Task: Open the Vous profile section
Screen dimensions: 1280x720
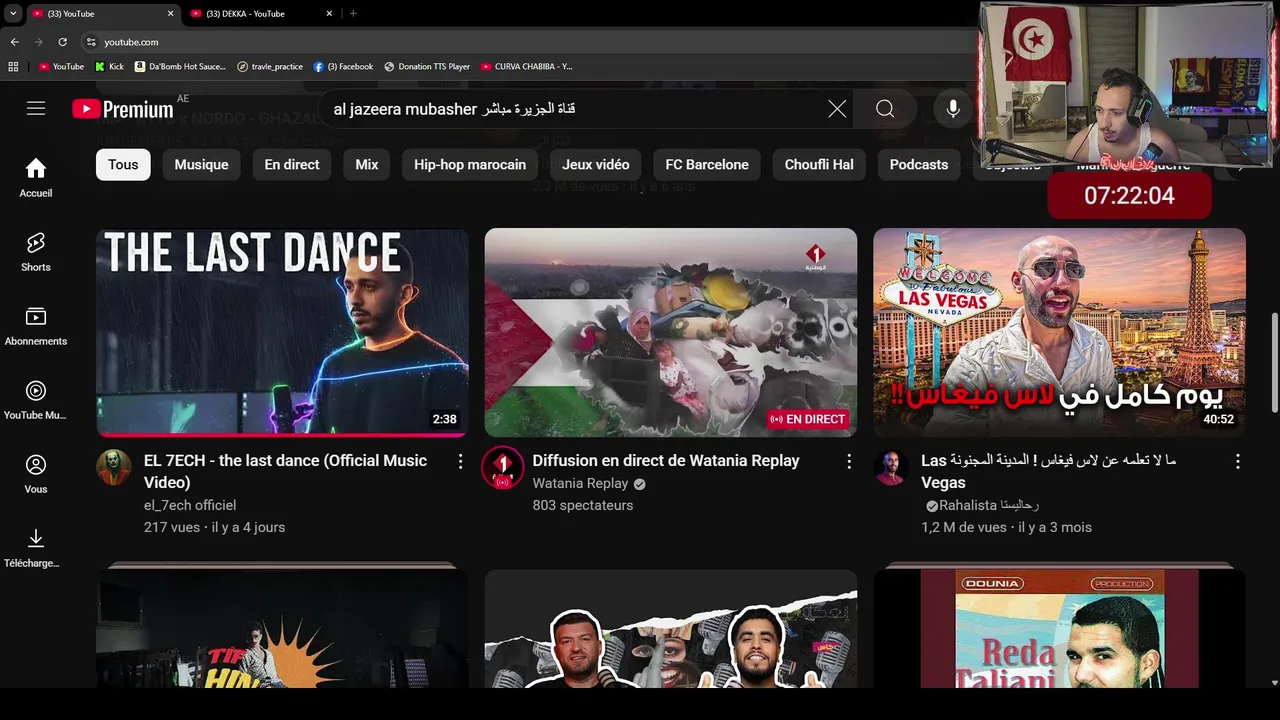Action: click(36, 474)
